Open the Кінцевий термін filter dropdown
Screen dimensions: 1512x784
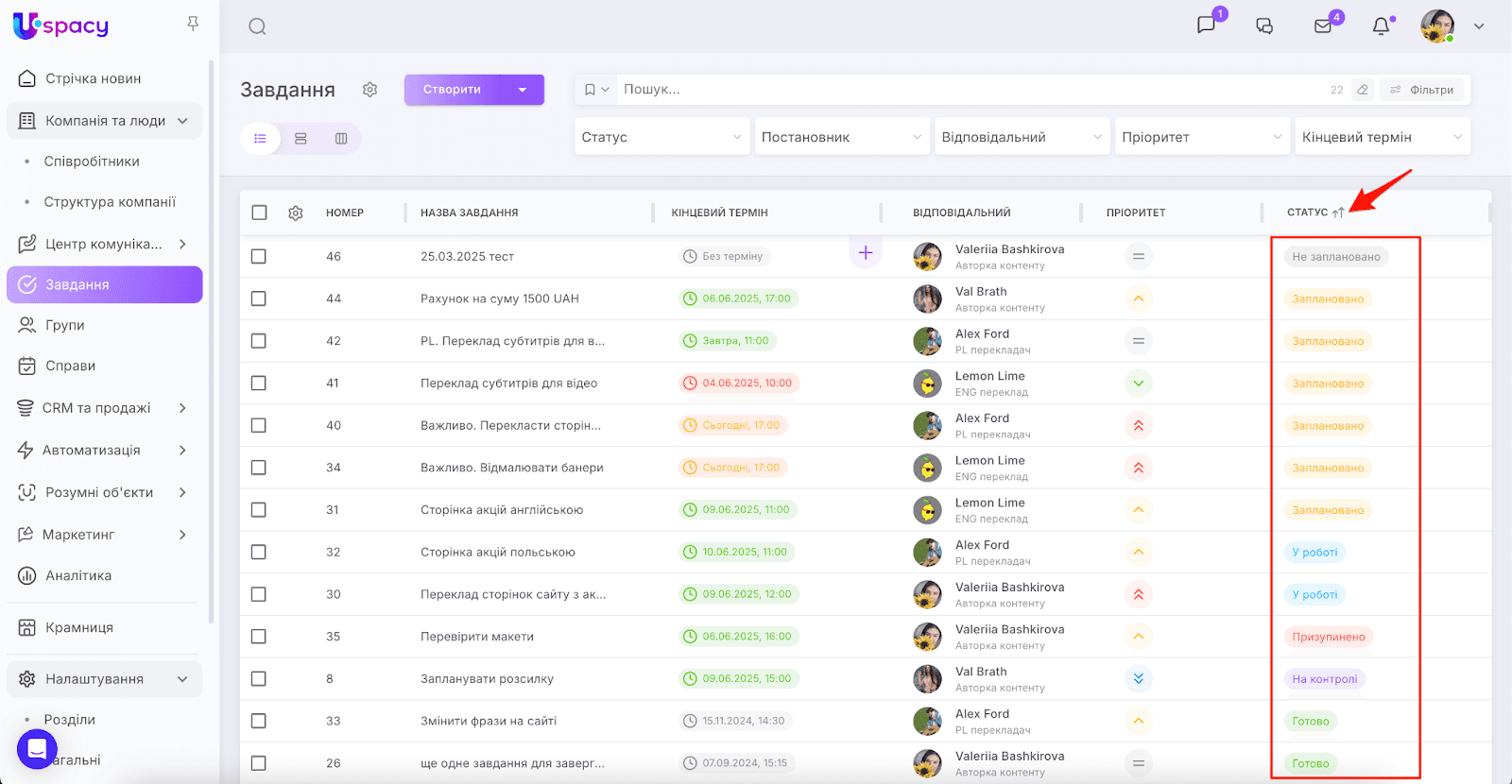1382,137
